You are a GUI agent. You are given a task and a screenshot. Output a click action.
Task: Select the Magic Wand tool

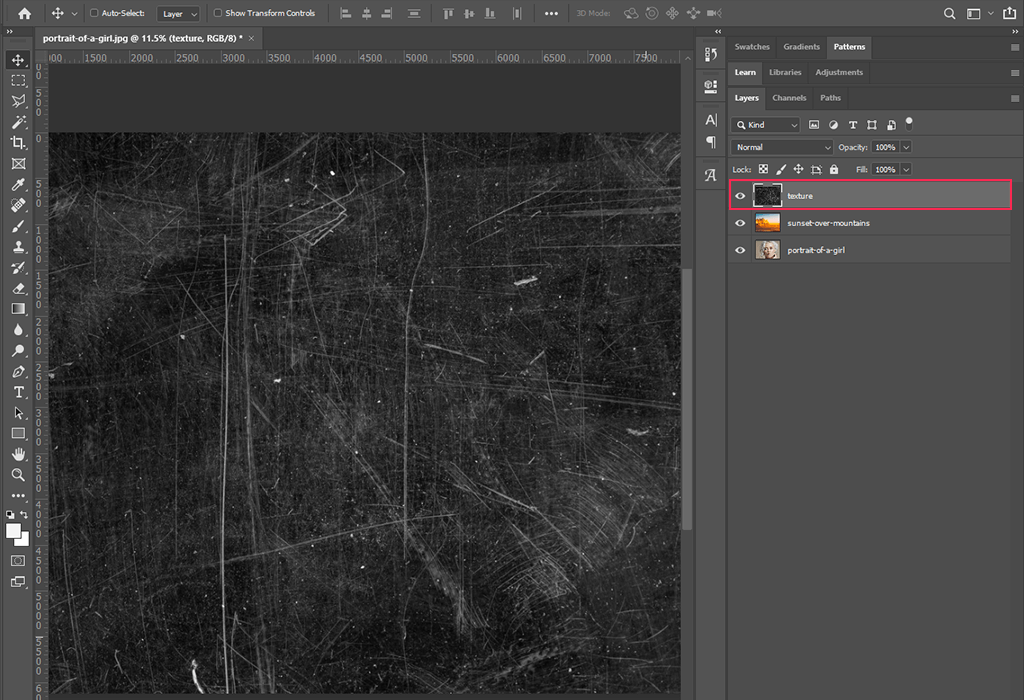click(18, 122)
